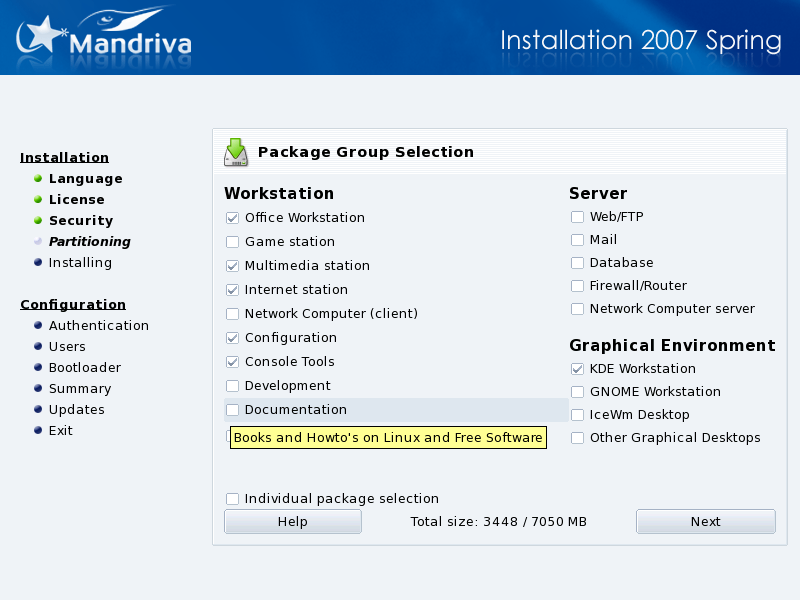Viewport: 800px width, 600px height.
Task: Uncheck the Office Workstation checkbox
Action: (x=233, y=218)
